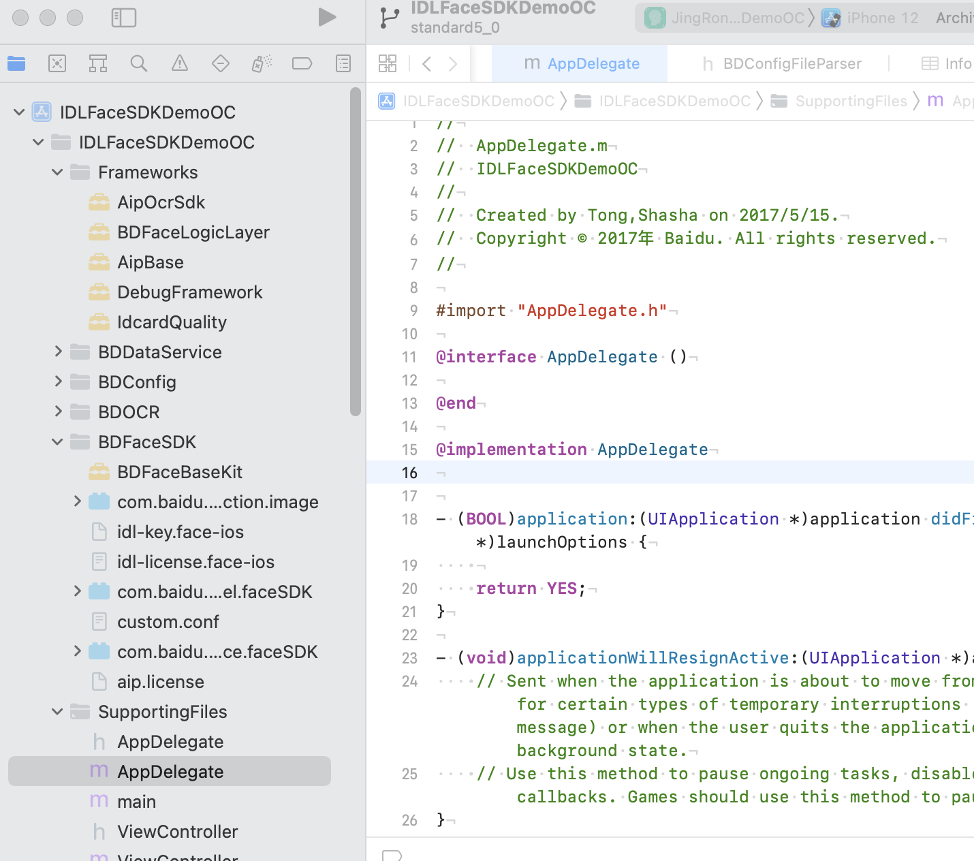Go forward in editor history

click(453, 63)
